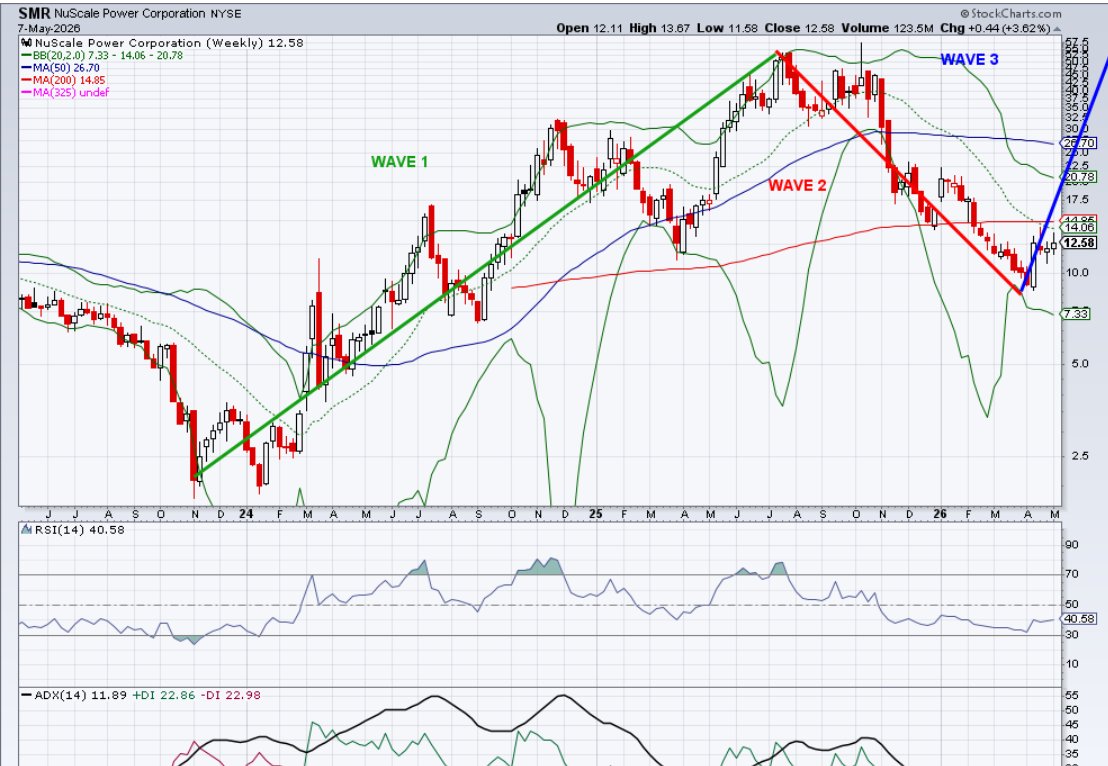Select the MA(50) 26.70 legend entry
Screen dimensions: 1108x766
pyautogui.click(x=61, y=68)
